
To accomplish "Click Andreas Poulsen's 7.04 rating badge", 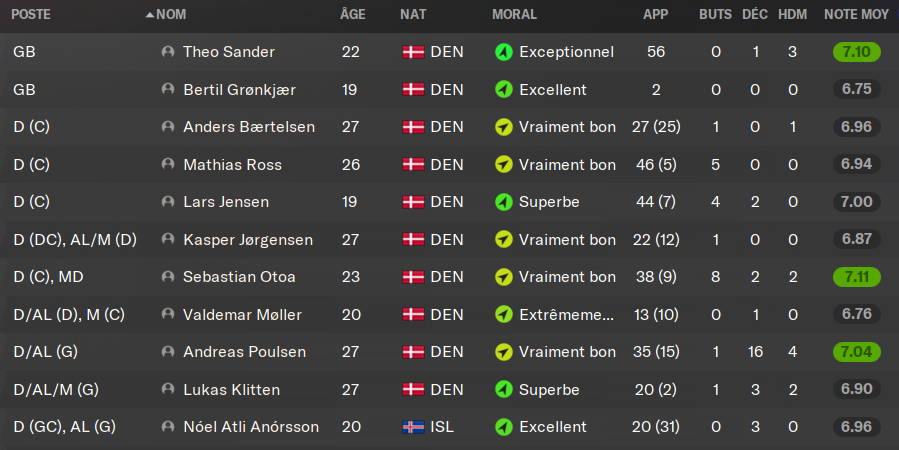I will click(856, 352).
